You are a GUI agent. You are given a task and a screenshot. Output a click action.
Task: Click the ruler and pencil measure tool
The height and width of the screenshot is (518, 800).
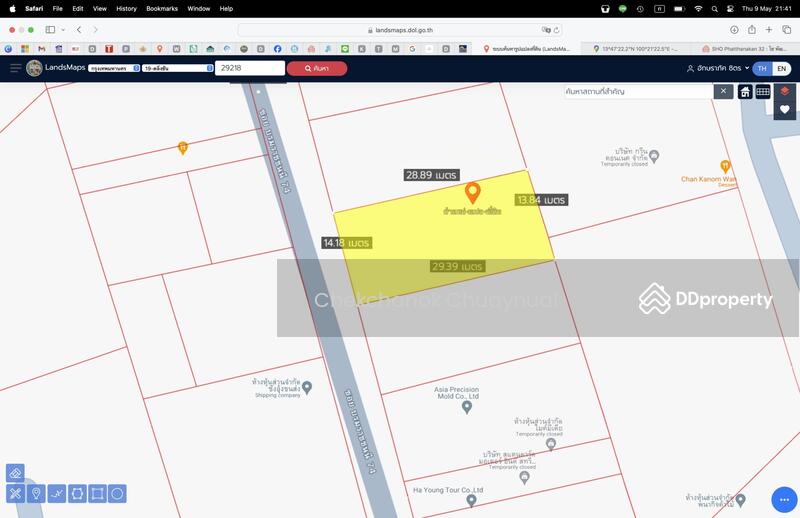click(x=15, y=493)
